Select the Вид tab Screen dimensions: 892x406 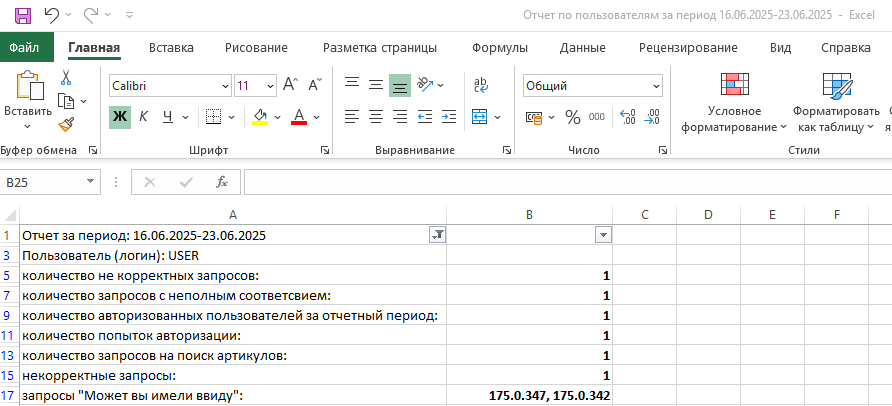780,48
